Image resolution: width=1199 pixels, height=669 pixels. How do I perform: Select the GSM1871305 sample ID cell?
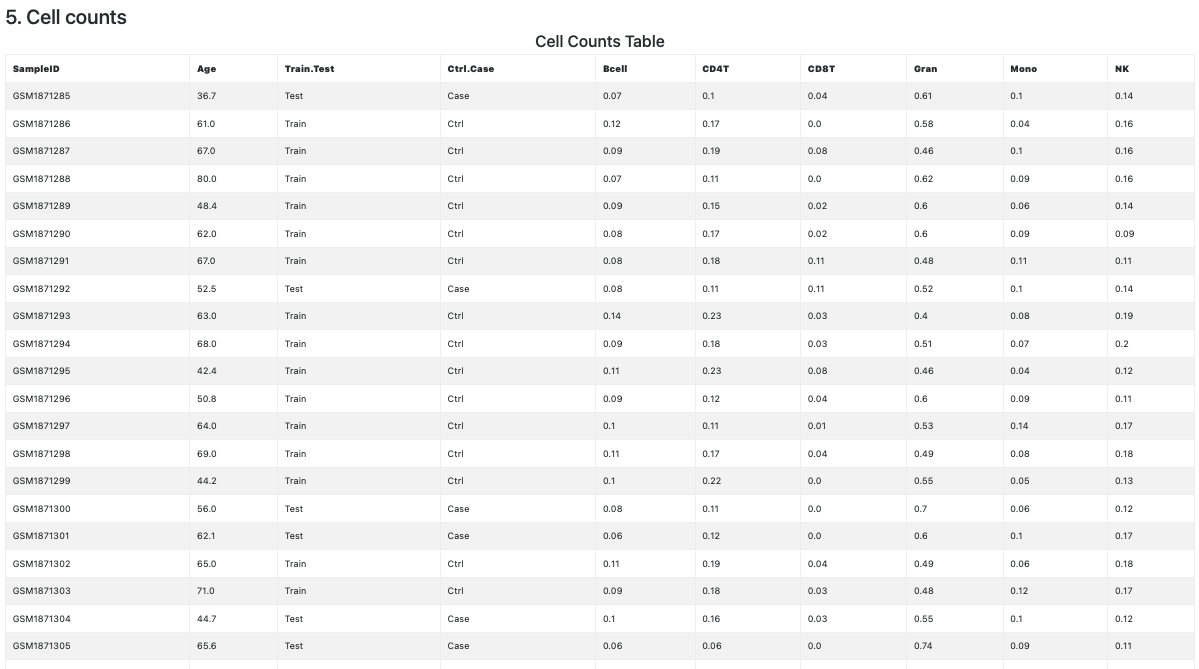point(41,646)
